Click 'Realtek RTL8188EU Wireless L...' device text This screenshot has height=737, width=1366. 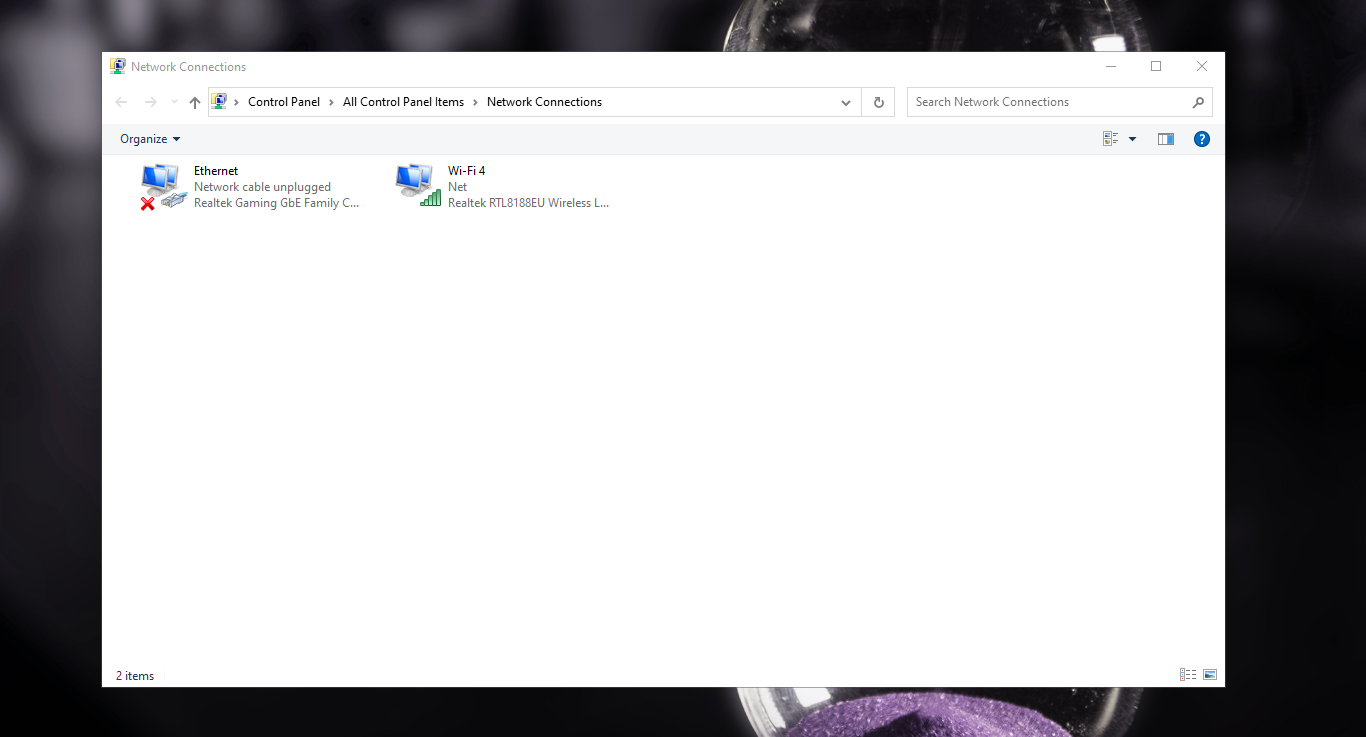click(x=528, y=203)
